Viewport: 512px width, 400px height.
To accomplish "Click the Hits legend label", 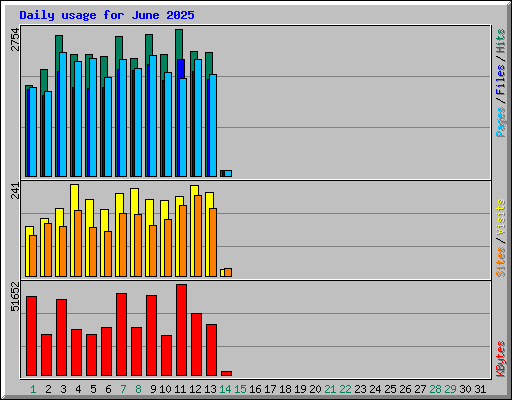I will [x=500, y=41].
